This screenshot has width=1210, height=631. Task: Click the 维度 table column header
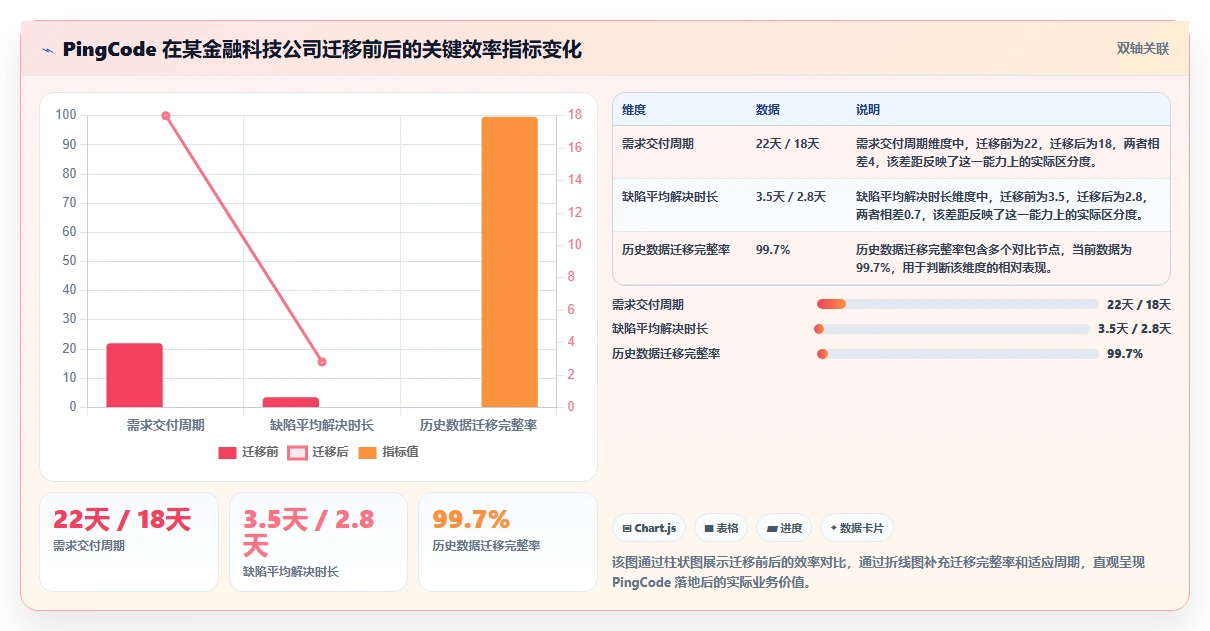tap(634, 109)
